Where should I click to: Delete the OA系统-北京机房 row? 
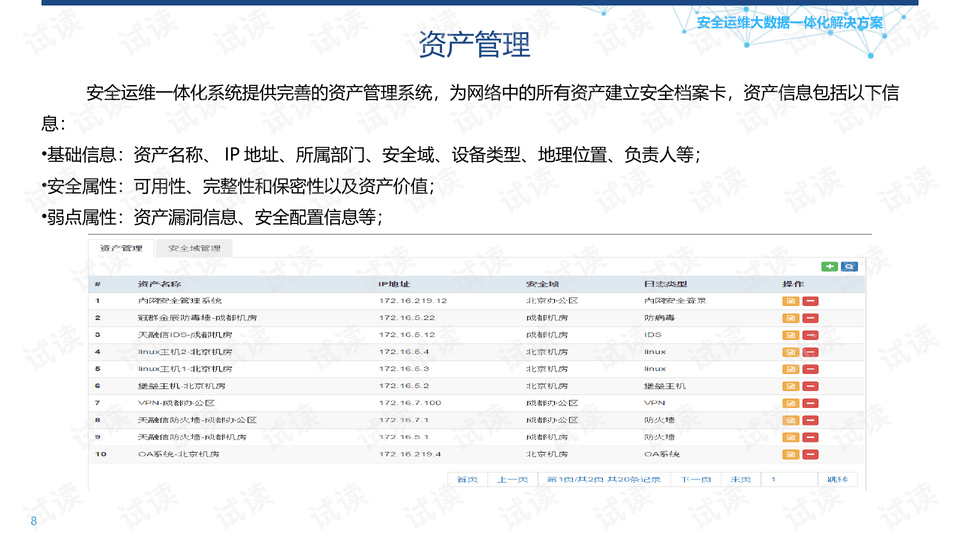pyautogui.click(x=810, y=454)
